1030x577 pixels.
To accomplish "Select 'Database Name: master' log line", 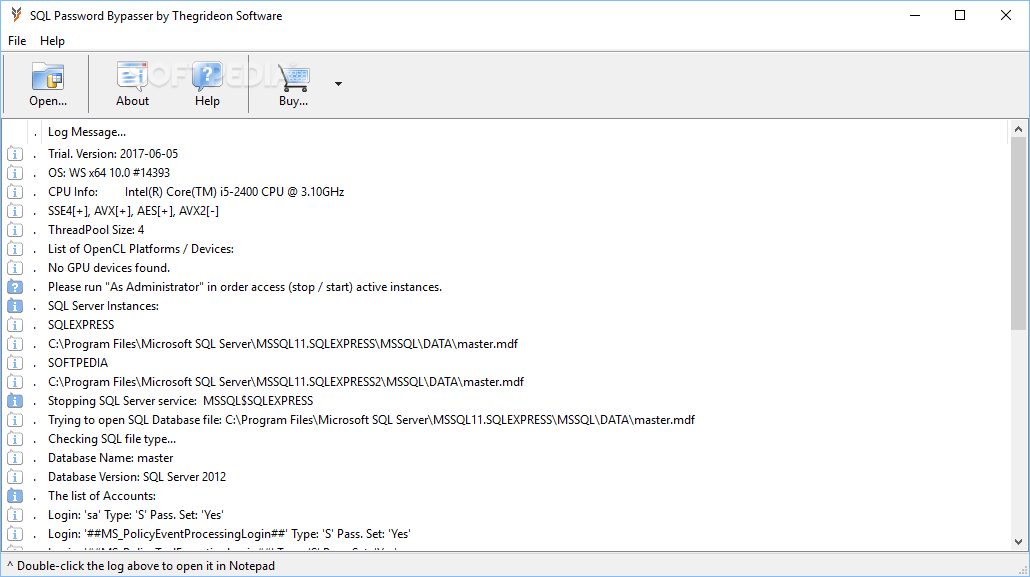I will [110, 459].
